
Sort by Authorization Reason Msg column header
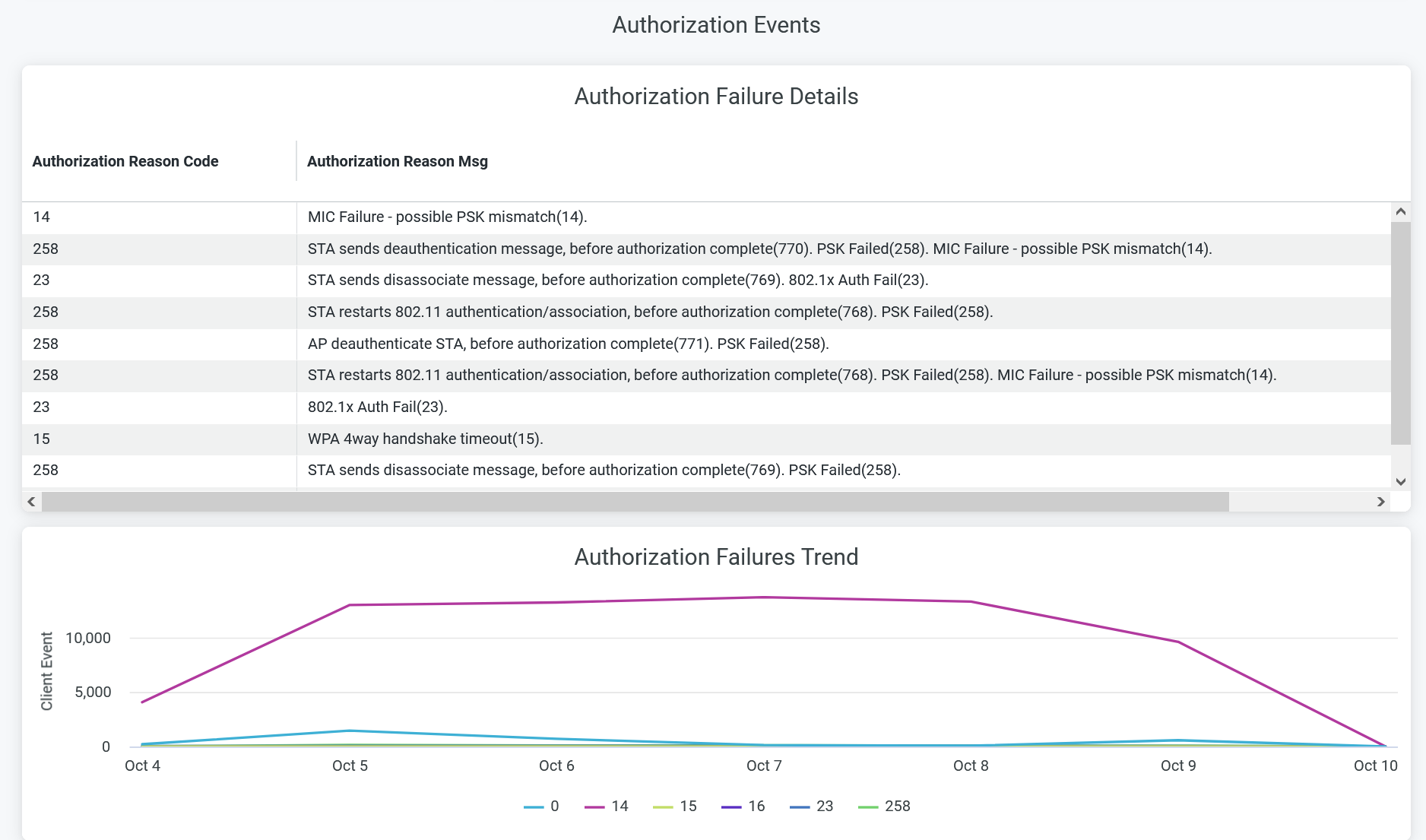397,161
